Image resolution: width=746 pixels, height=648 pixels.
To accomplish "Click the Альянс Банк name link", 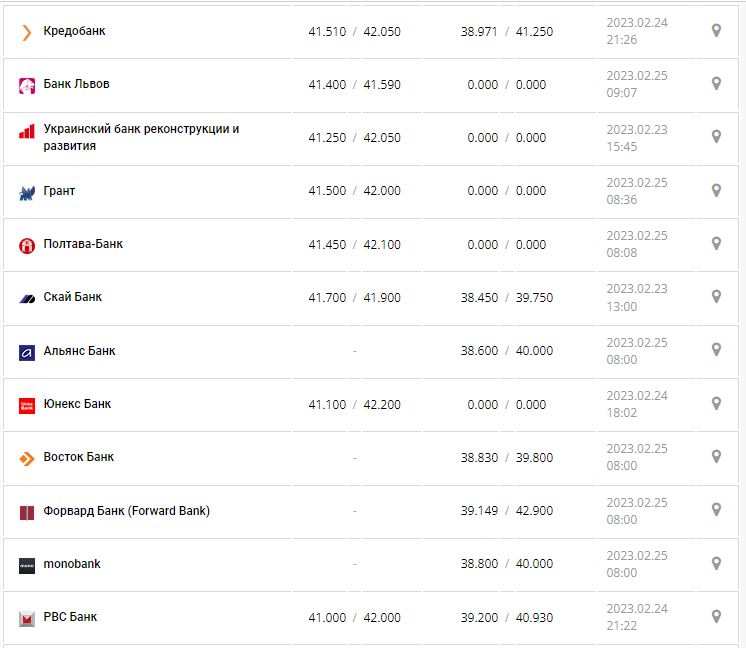I will (79, 351).
